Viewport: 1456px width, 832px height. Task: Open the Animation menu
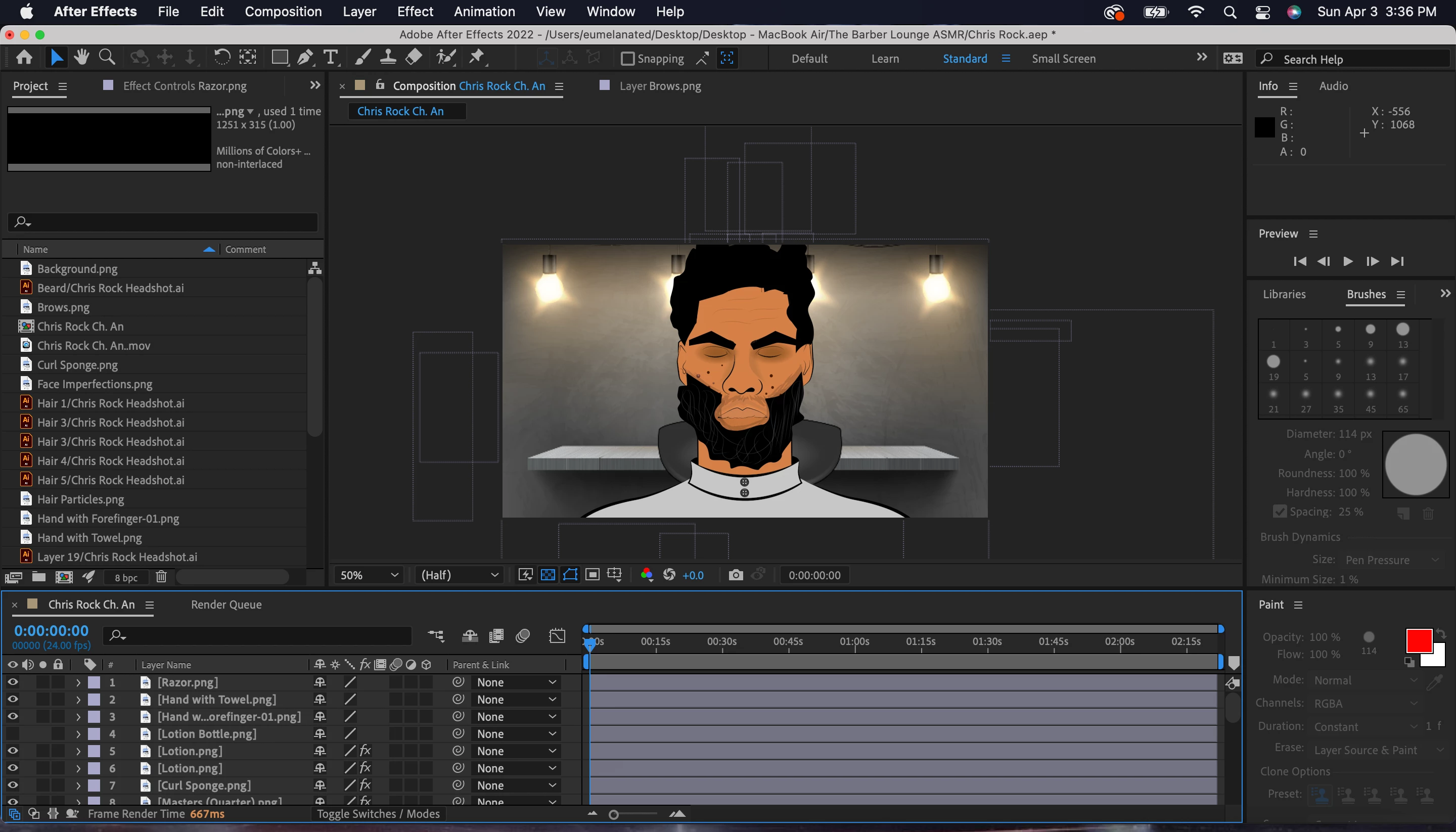[x=484, y=12]
